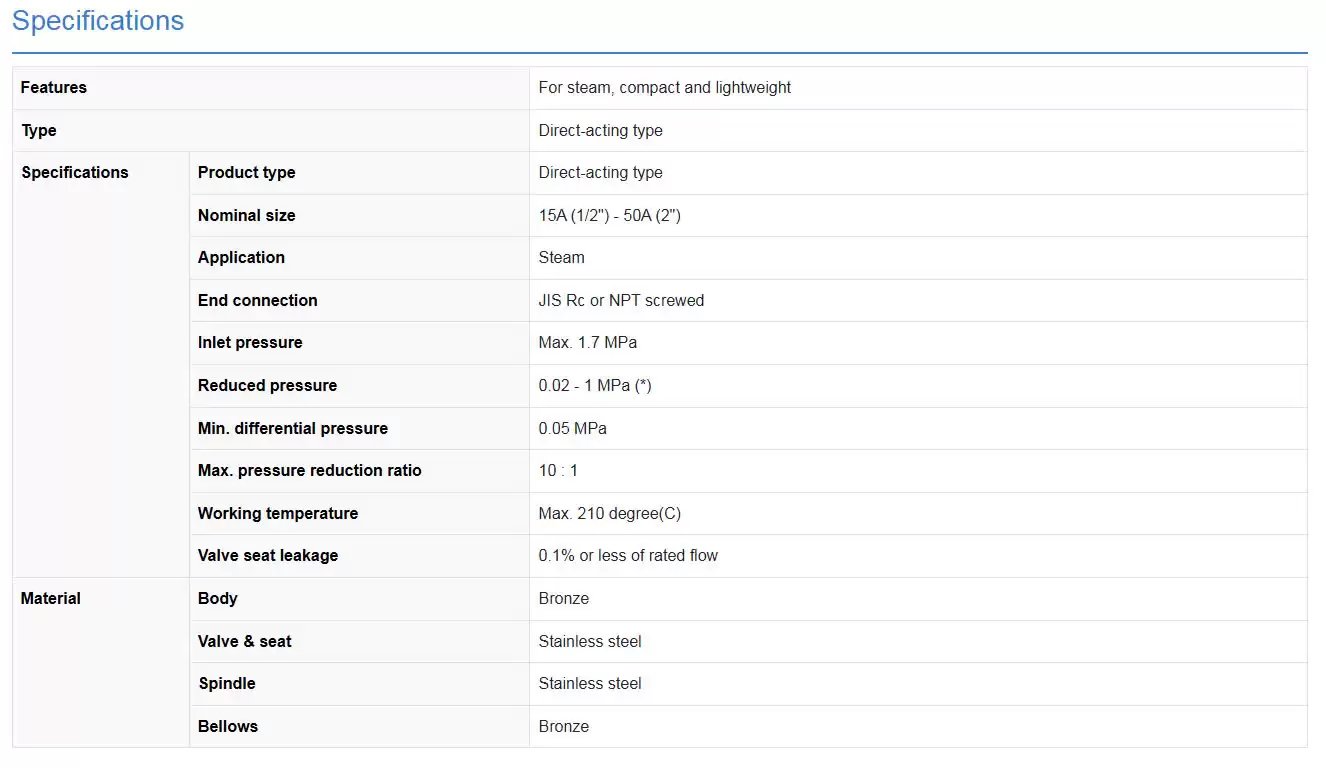Image resolution: width=1326 pixels, height=768 pixels.
Task: Click the "10 : 1" ratio value
Action: 559,471
